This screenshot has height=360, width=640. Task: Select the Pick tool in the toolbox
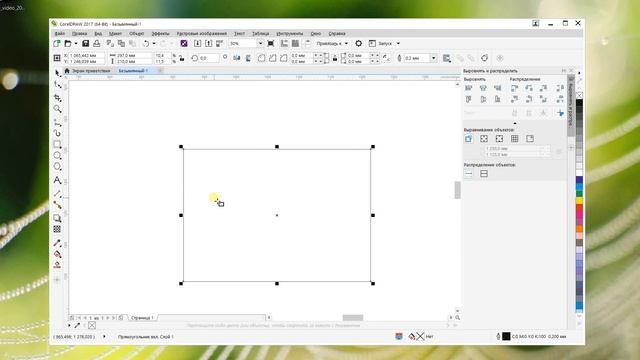coord(58,73)
